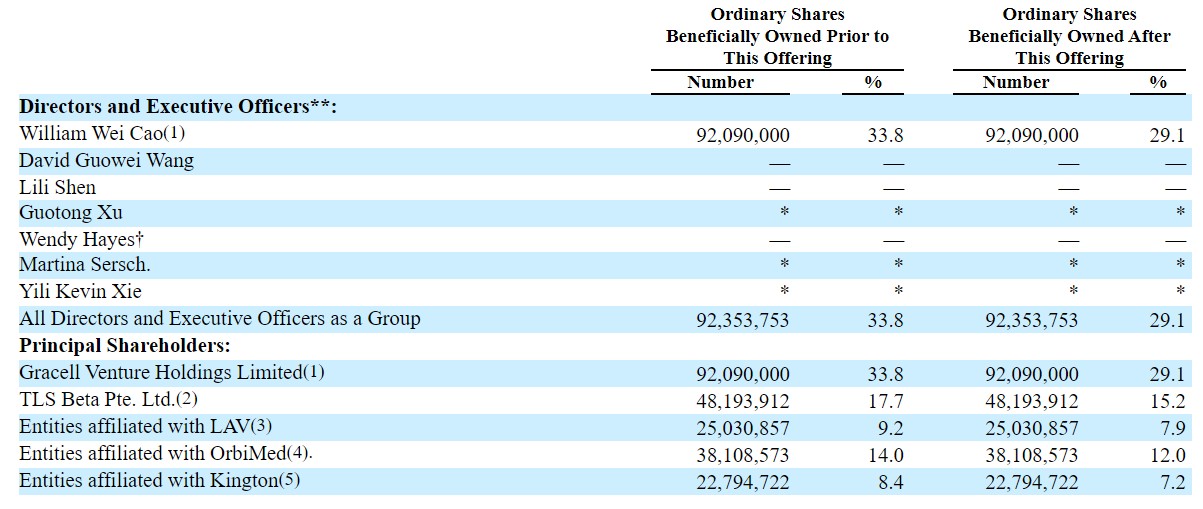The width and height of the screenshot is (1203, 509).
Task: Select the 12.0 after-offering percentage
Action: tap(1168, 456)
